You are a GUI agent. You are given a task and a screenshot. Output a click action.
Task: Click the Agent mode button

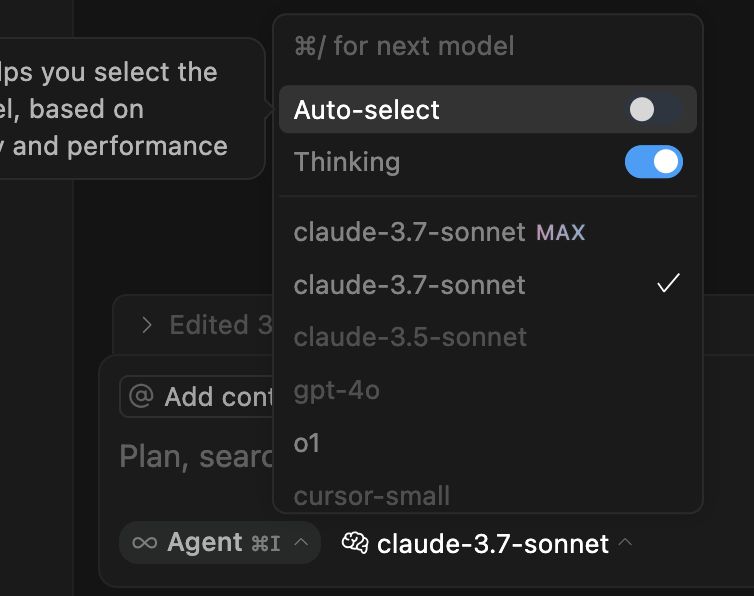click(x=220, y=543)
